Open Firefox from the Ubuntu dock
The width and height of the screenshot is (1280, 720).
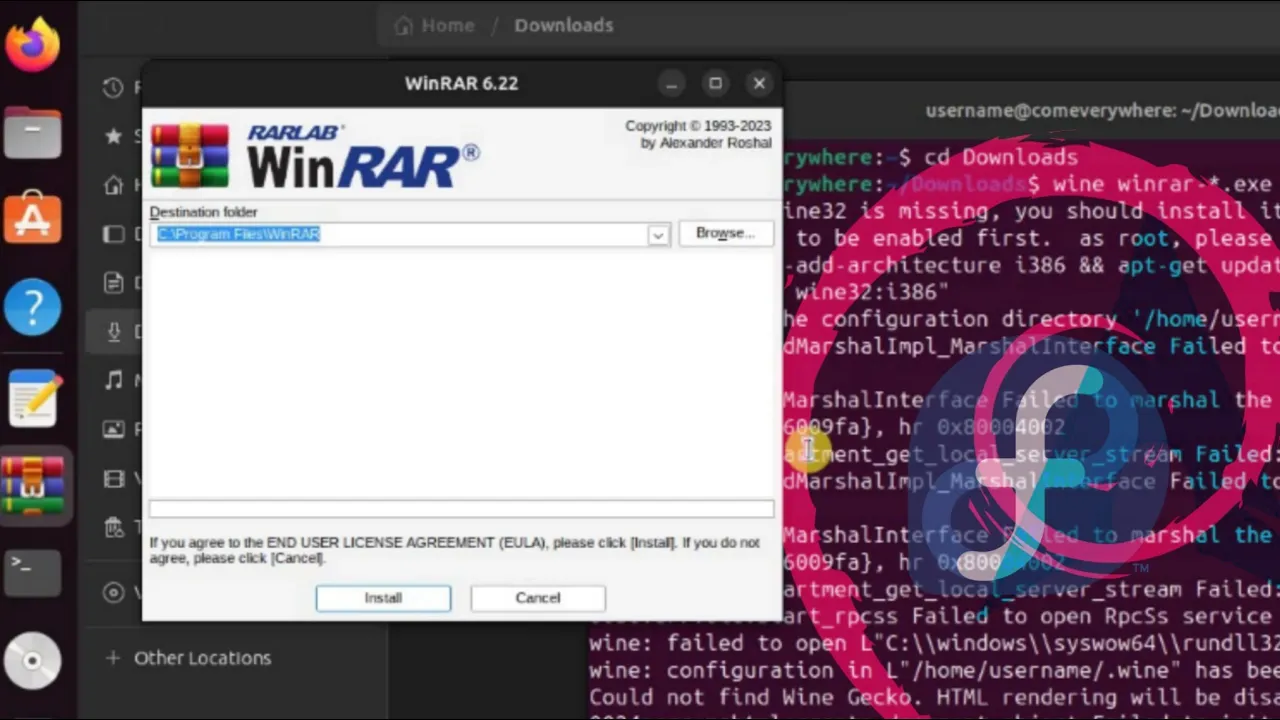point(32,45)
